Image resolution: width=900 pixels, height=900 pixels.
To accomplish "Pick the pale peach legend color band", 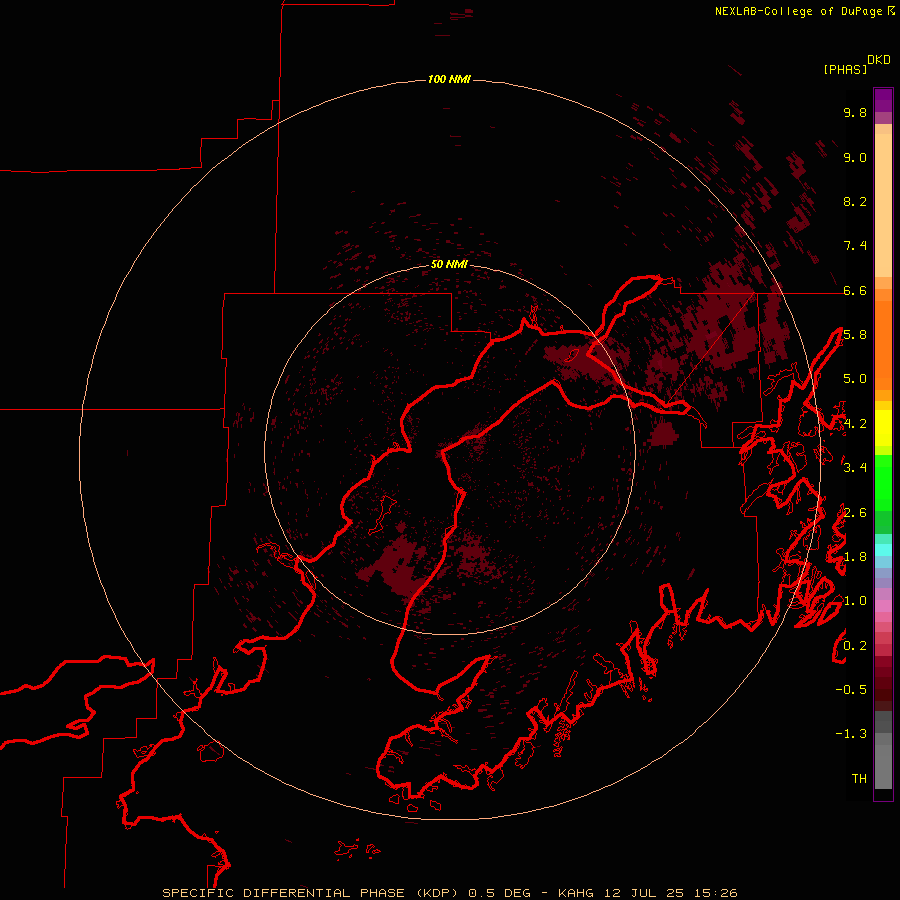I will tap(883, 207).
